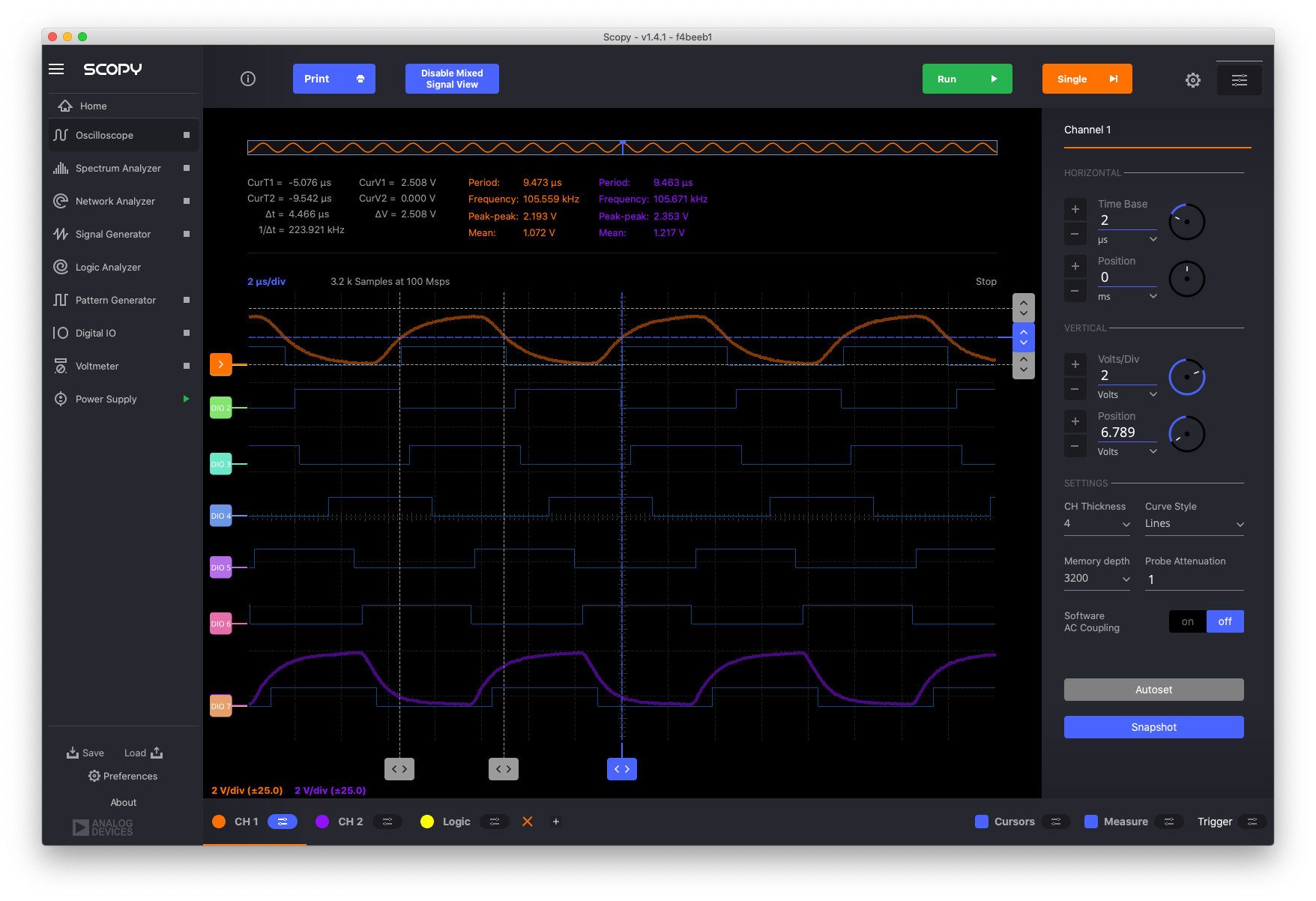Toggle Power Supply running indicator
The image size is (1316, 901).
point(187,399)
